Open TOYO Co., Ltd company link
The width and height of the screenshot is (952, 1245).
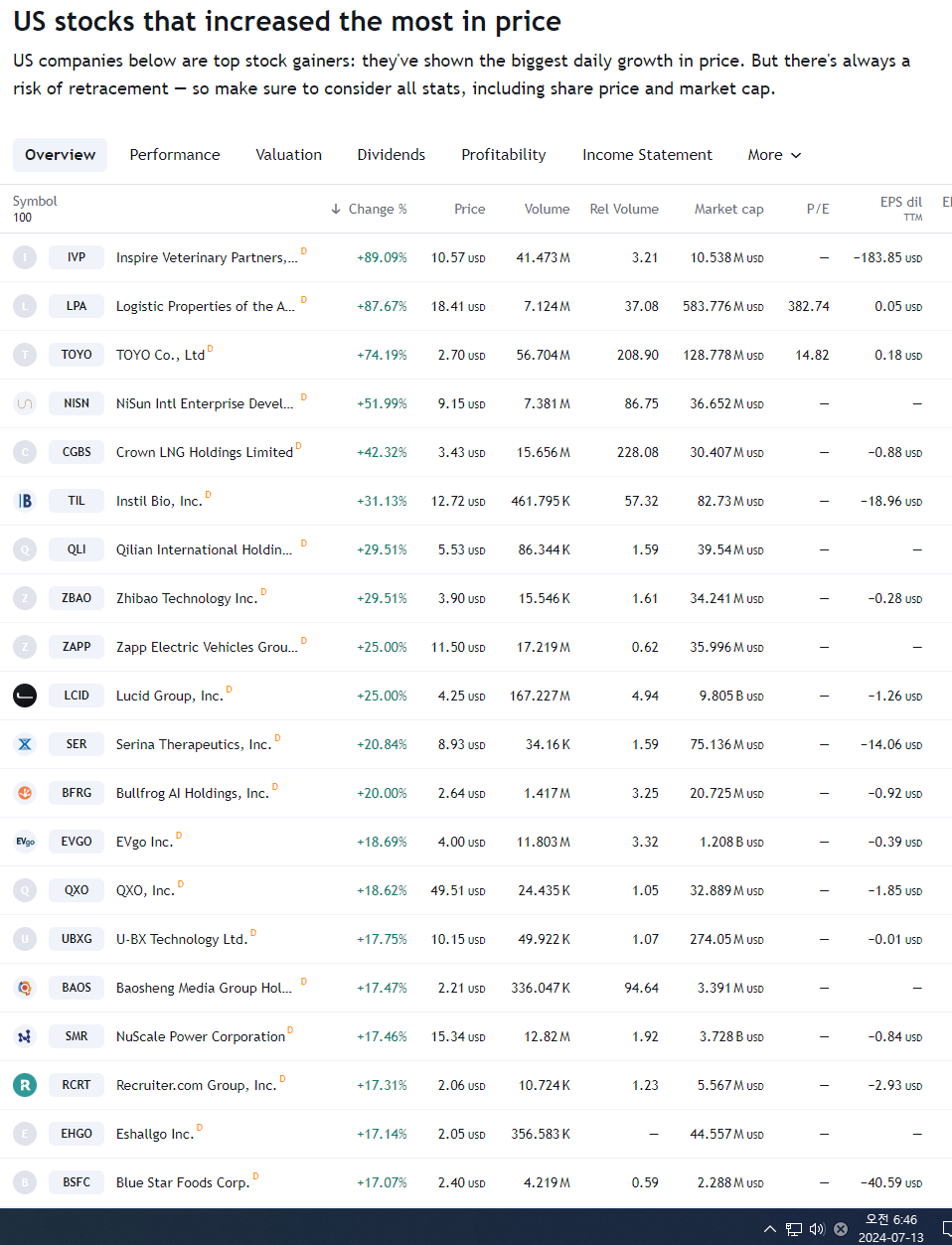coord(160,355)
